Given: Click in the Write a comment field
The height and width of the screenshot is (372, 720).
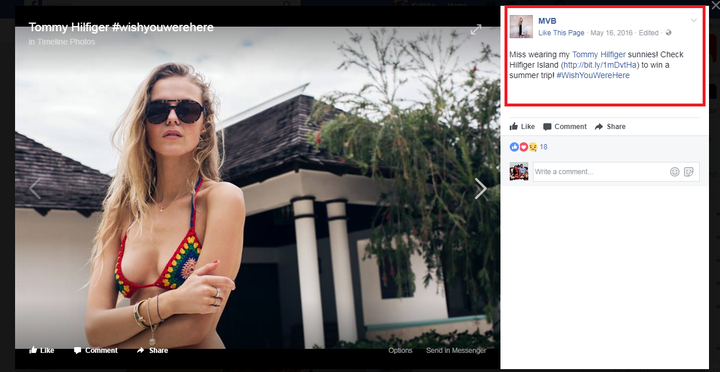Looking at the screenshot, I should (x=599, y=172).
